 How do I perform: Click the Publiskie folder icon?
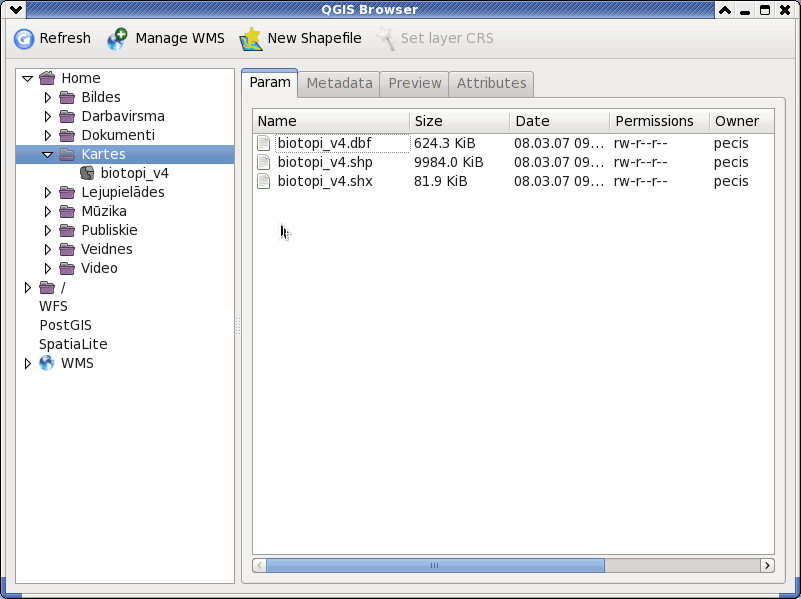pyautogui.click(x=67, y=230)
